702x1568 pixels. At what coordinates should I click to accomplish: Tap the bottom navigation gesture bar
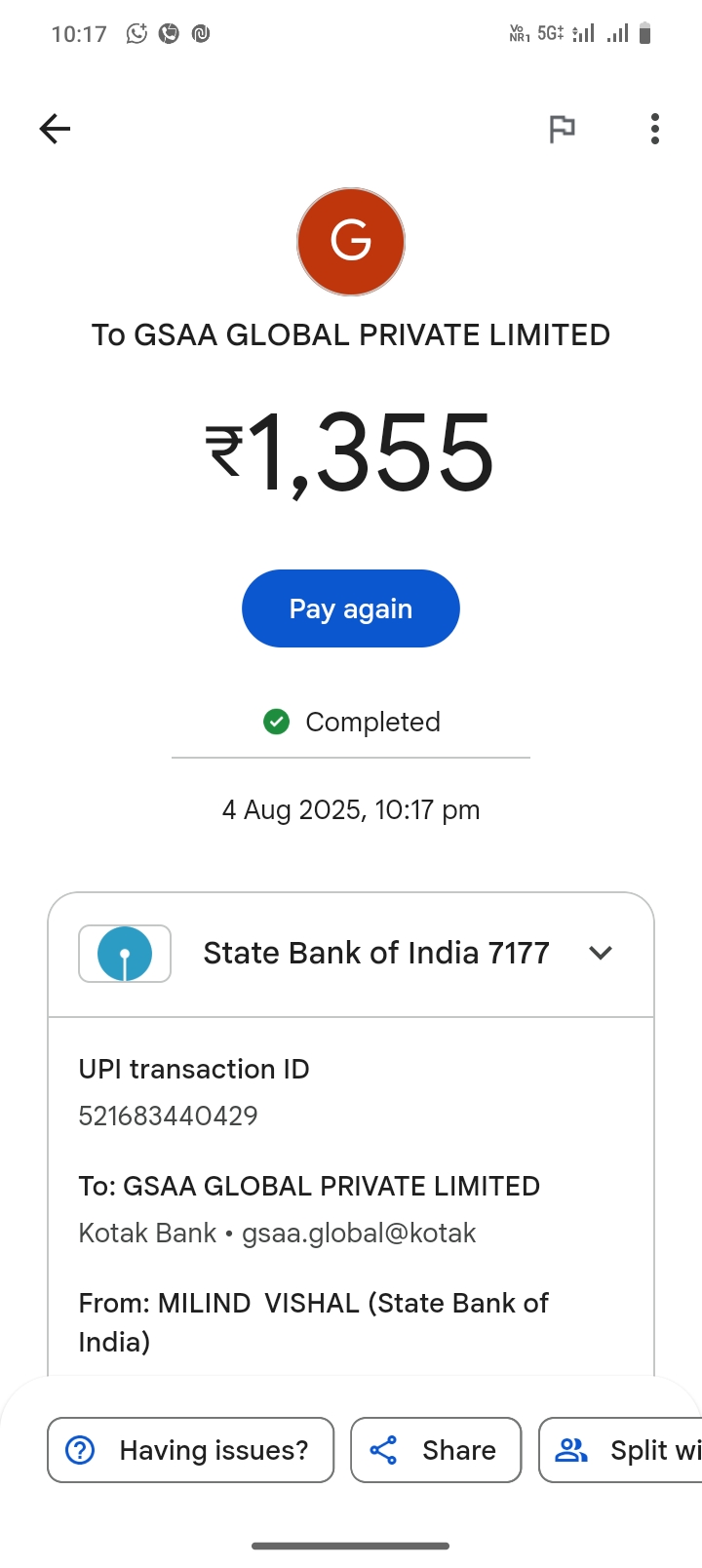(x=351, y=1546)
